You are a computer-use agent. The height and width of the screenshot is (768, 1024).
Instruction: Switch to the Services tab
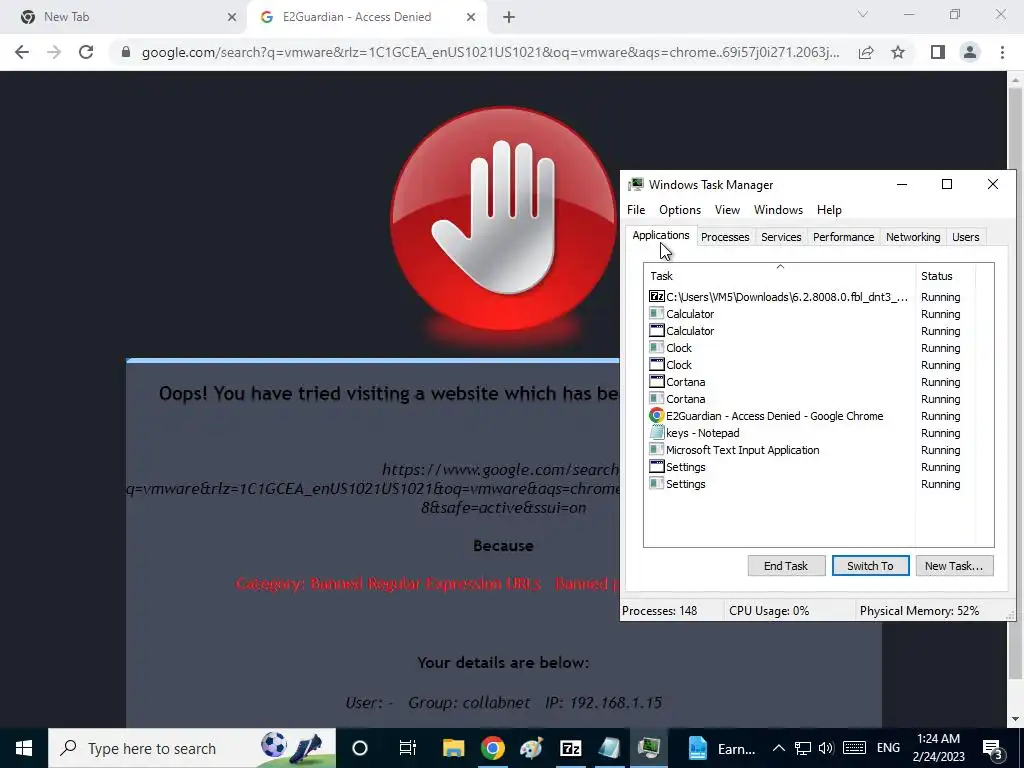(781, 237)
